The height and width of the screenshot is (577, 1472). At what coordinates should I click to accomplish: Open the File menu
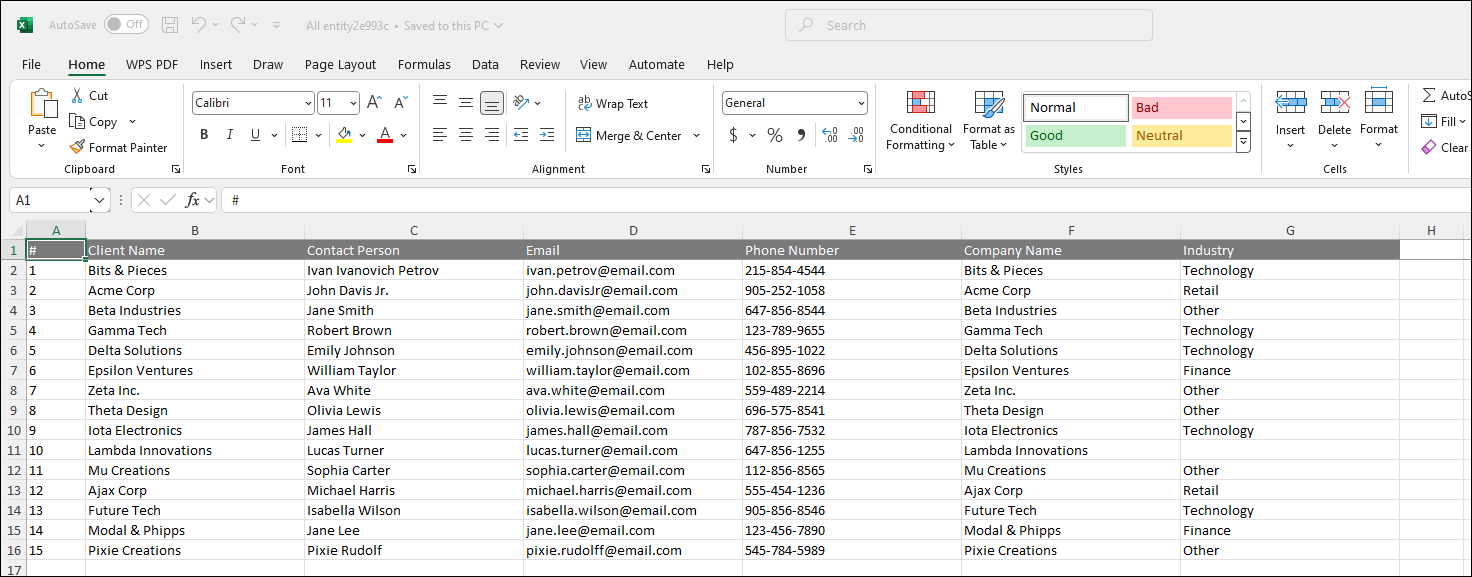(31, 64)
